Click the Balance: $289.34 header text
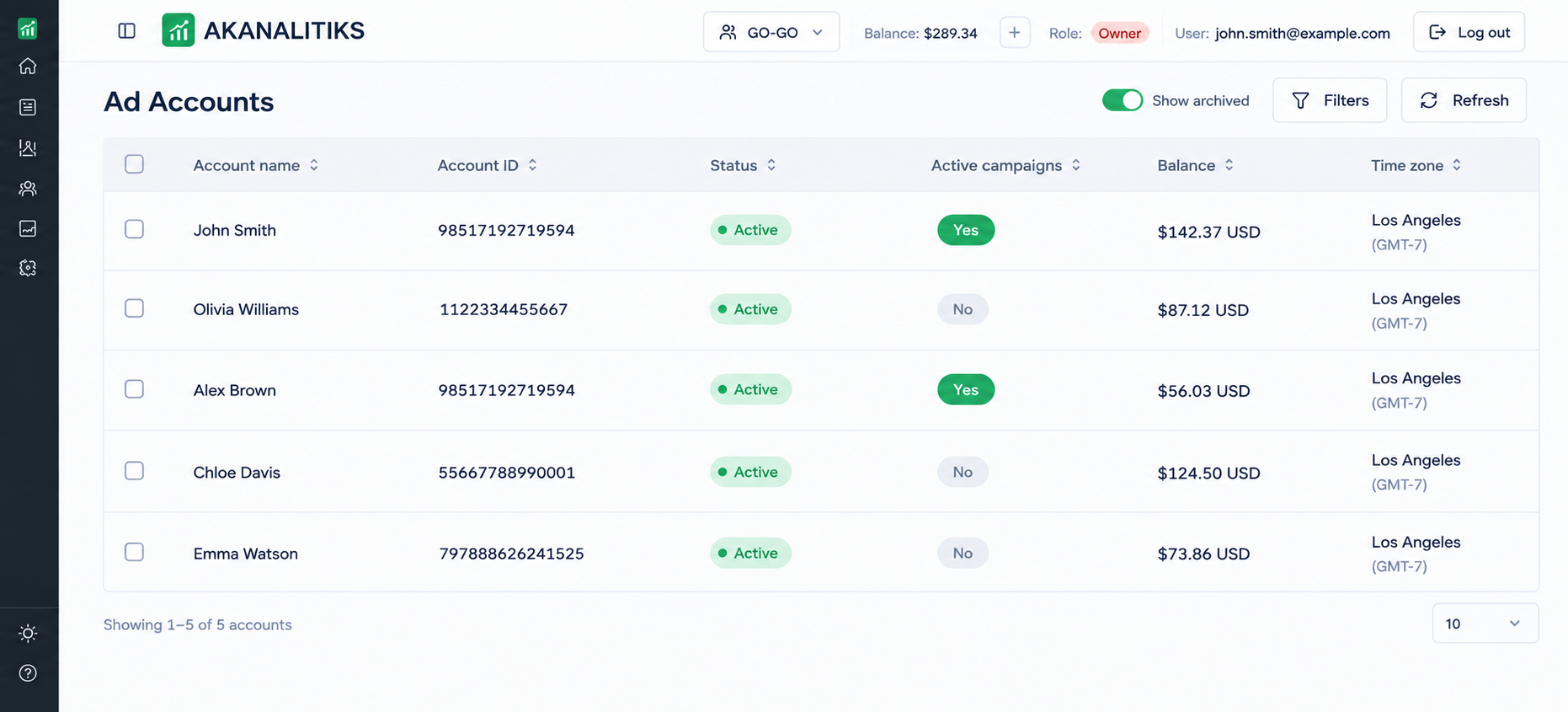The width and height of the screenshot is (1568, 712). 920,33
